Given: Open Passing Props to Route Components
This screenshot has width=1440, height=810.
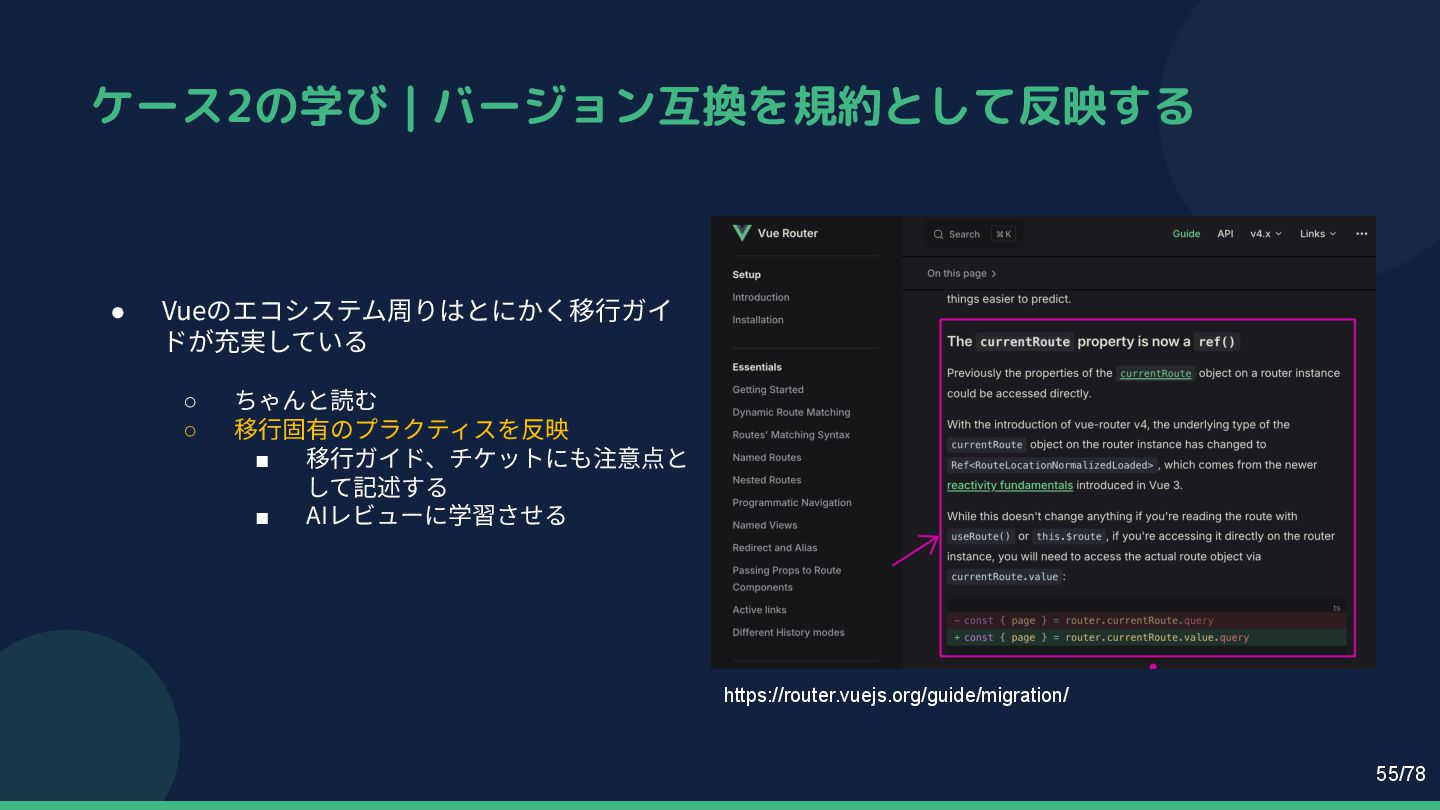Looking at the screenshot, I should 787,579.
